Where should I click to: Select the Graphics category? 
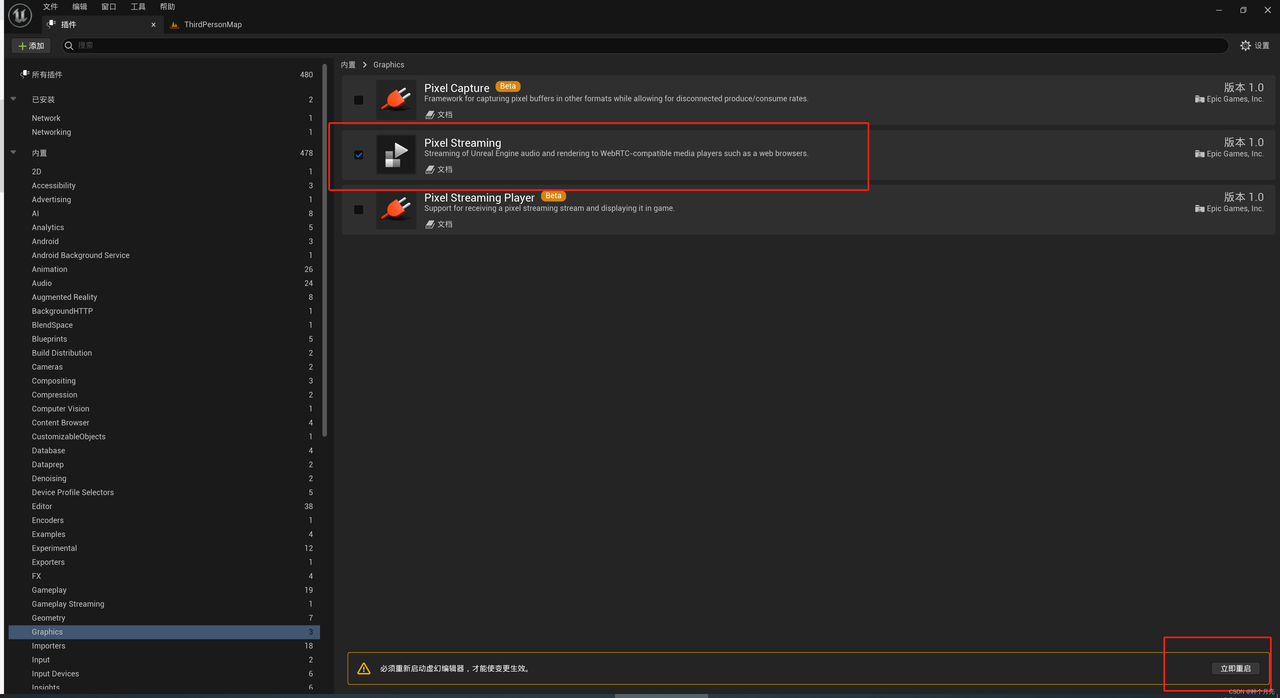point(164,632)
